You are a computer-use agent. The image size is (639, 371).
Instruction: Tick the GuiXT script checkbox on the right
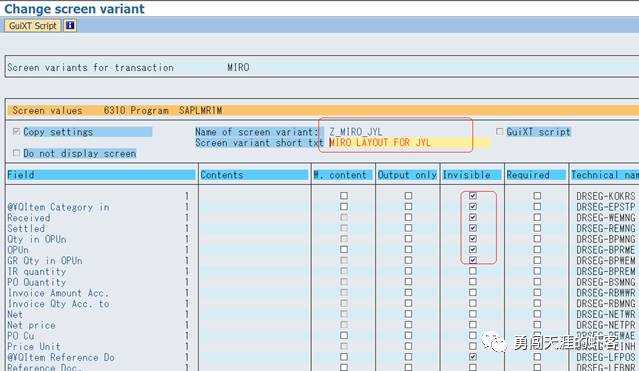pyautogui.click(x=500, y=131)
